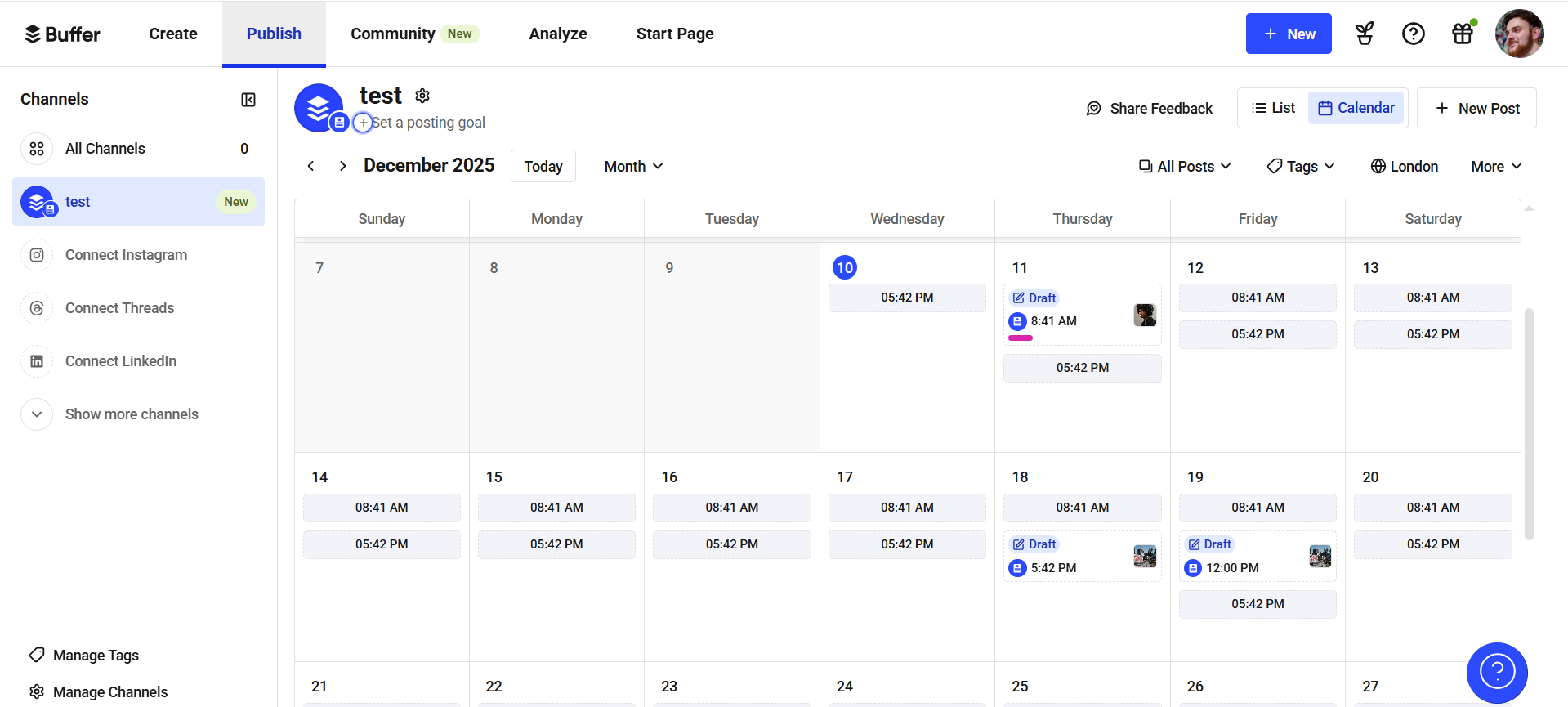Open the Analyze tab

pyautogui.click(x=558, y=34)
